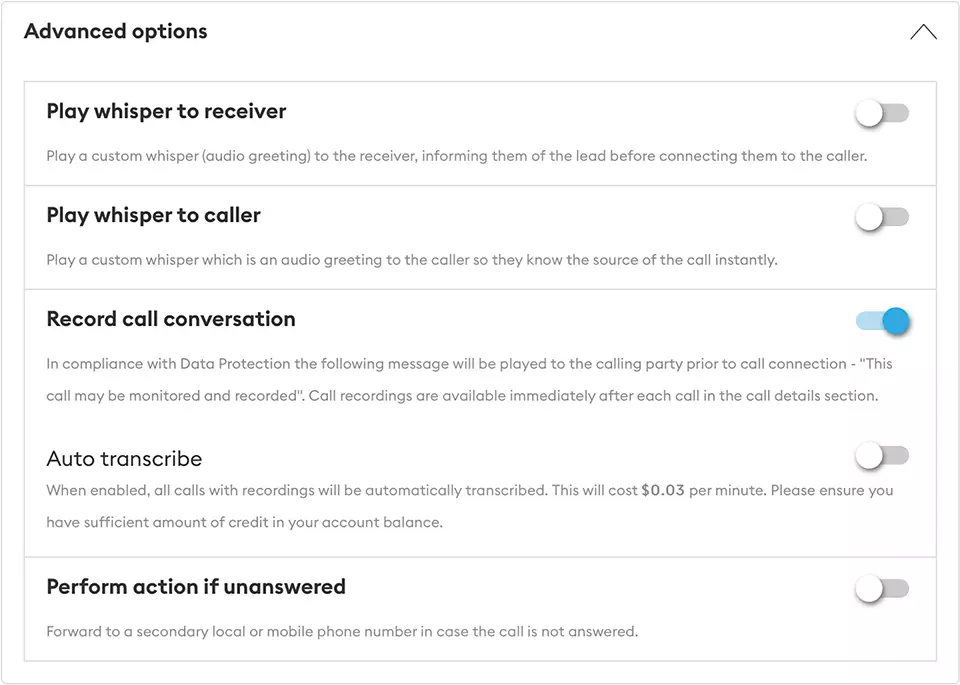Click the Data Protection compliance sentence
This screenshot has width=960, height=685.
point(469,364)
